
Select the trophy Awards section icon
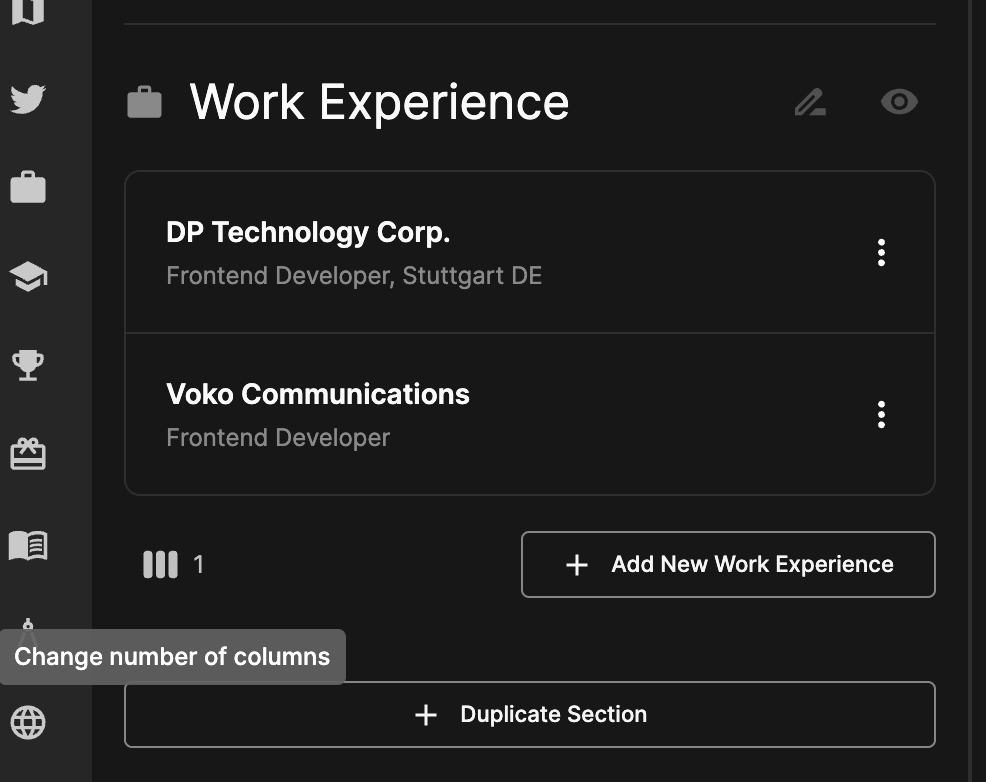(28, 364)
